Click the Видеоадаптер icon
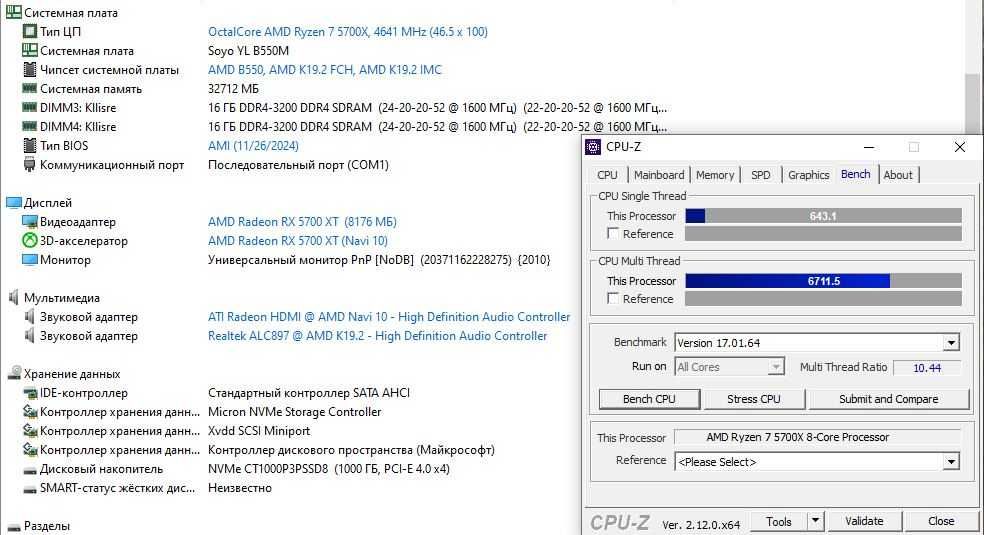984x535 pixels. pyautogui.click(x=29, y=221)
